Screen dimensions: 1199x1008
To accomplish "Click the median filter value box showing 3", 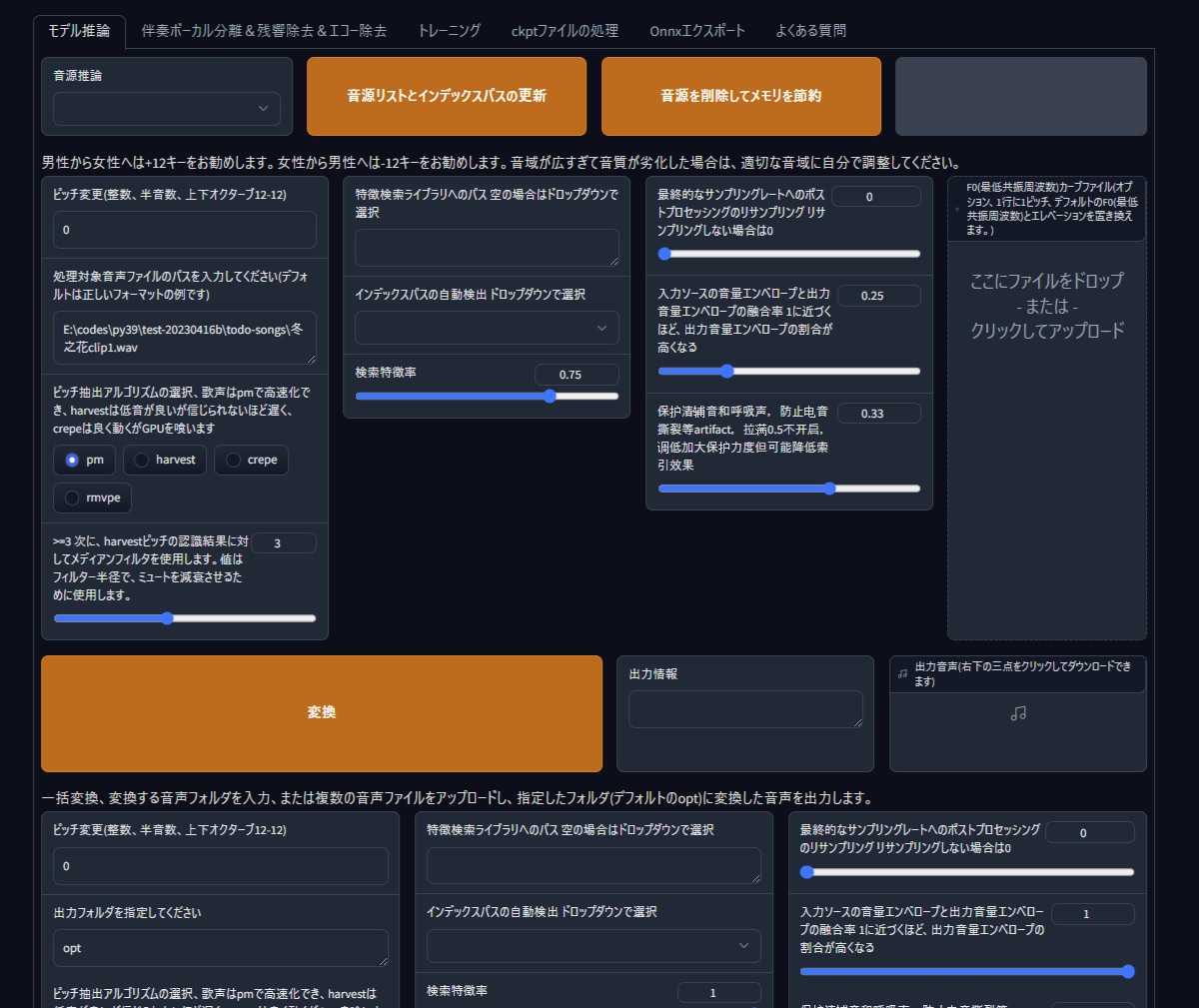I will (284, 543).
